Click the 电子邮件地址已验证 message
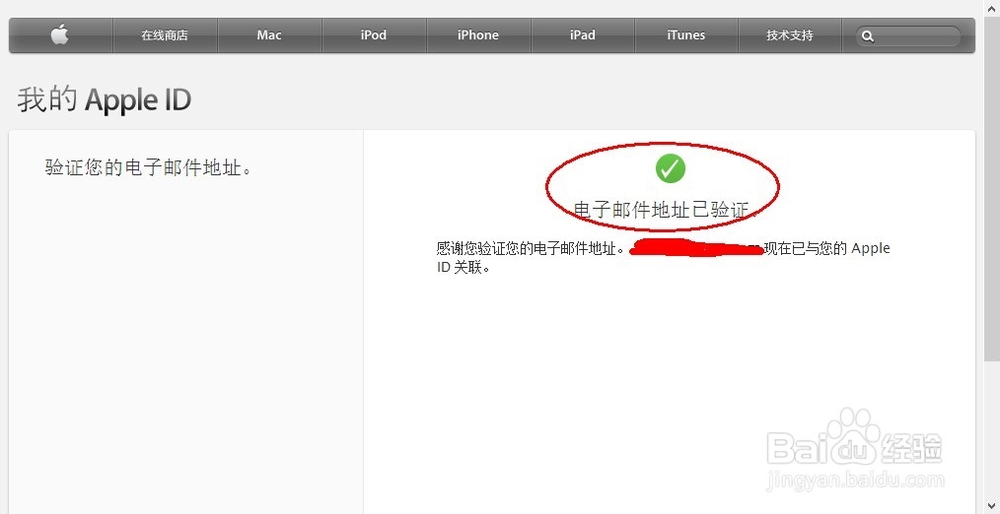 [665, 210]
